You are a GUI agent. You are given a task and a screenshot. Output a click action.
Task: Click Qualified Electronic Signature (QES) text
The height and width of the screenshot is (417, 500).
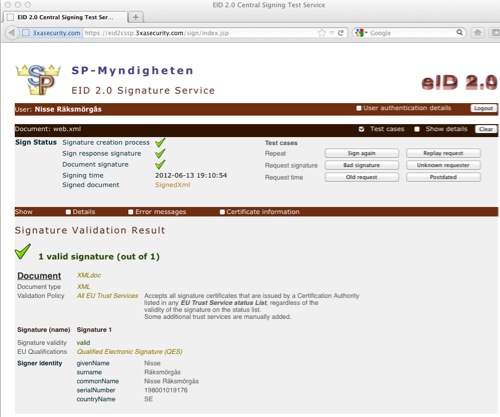130,352
